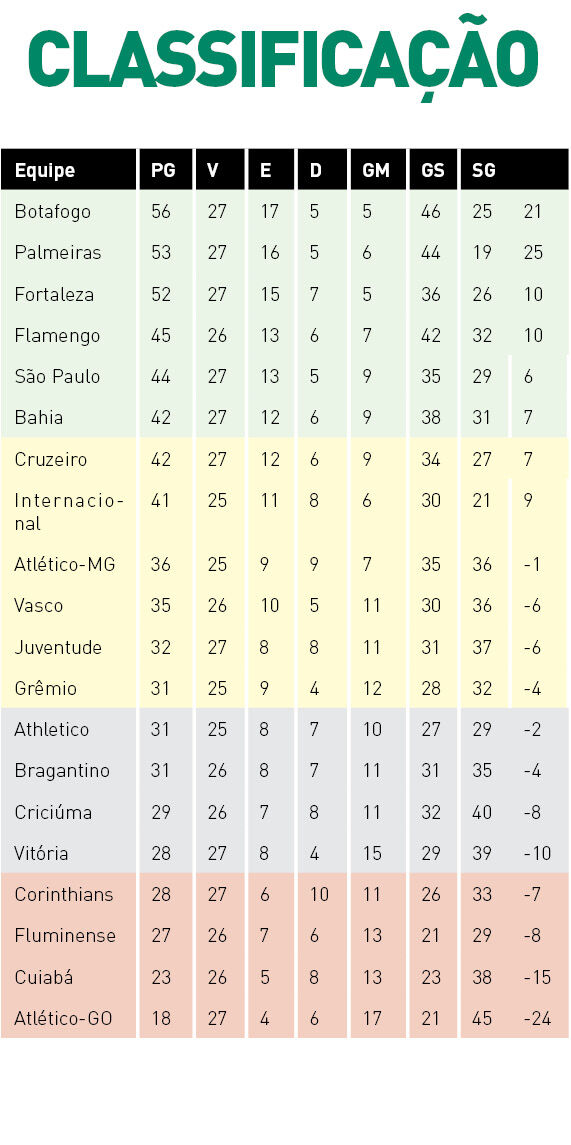Click the Corinthians team name
This screenshot has width=571, height=1145.
coord(64,895)
